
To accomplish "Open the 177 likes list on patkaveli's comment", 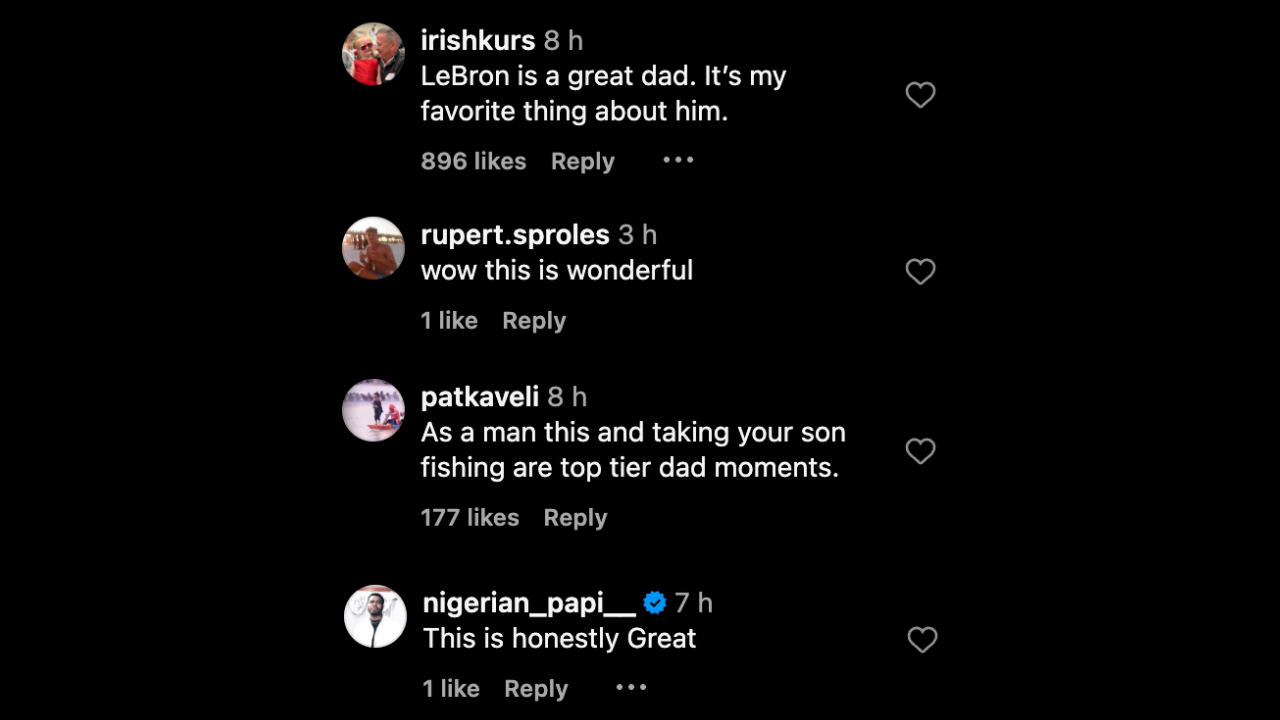I will [470, 518].
